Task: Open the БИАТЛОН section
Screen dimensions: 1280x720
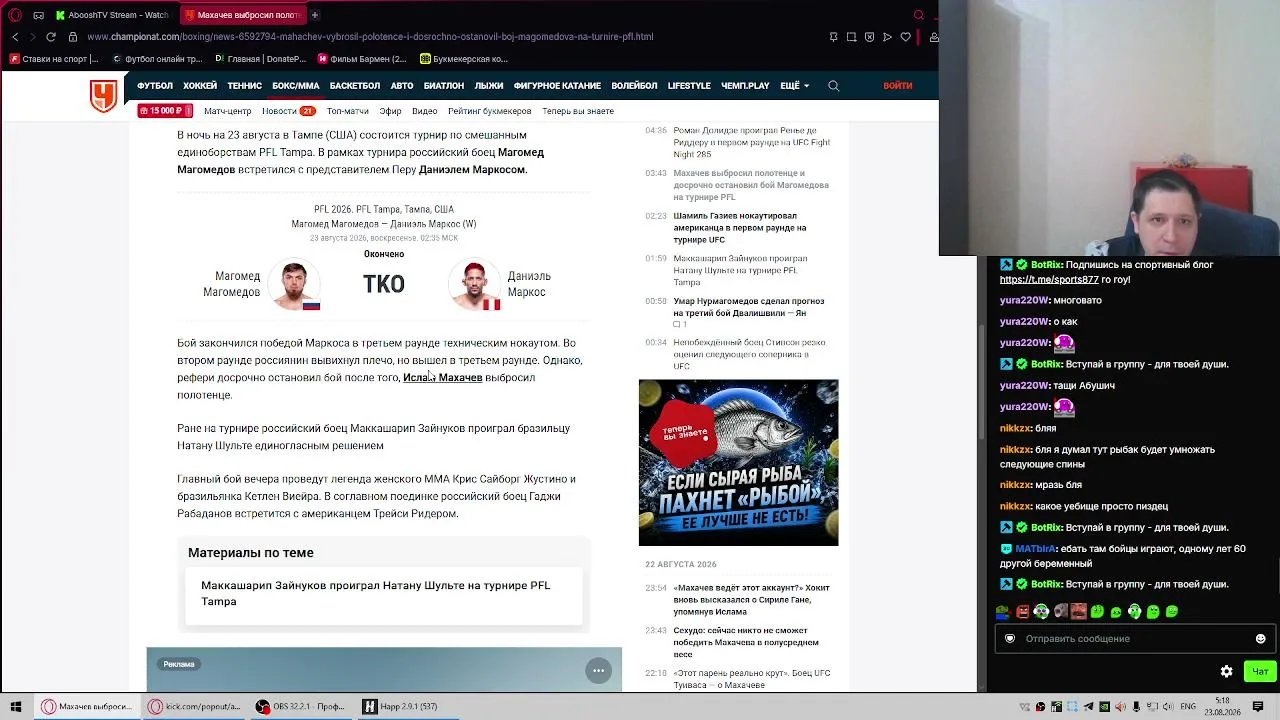Action: (443, 86)
